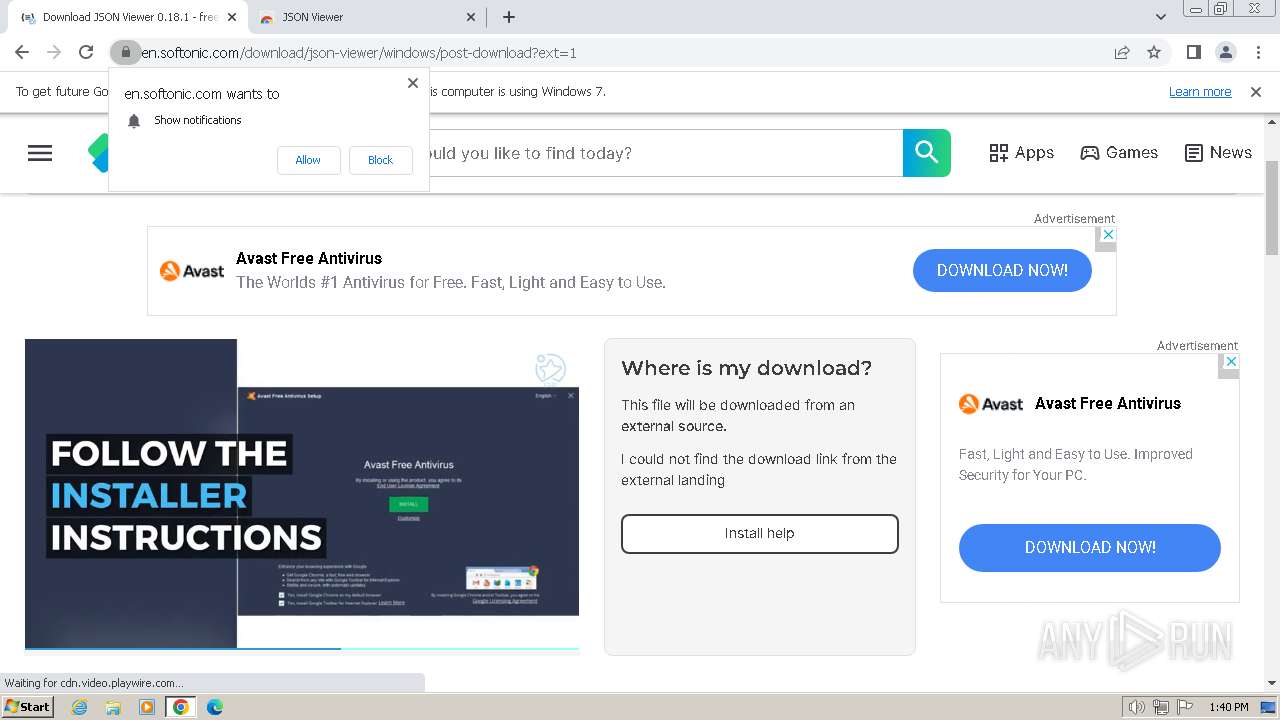Expand the tab search dropdown

(1160, 17)
